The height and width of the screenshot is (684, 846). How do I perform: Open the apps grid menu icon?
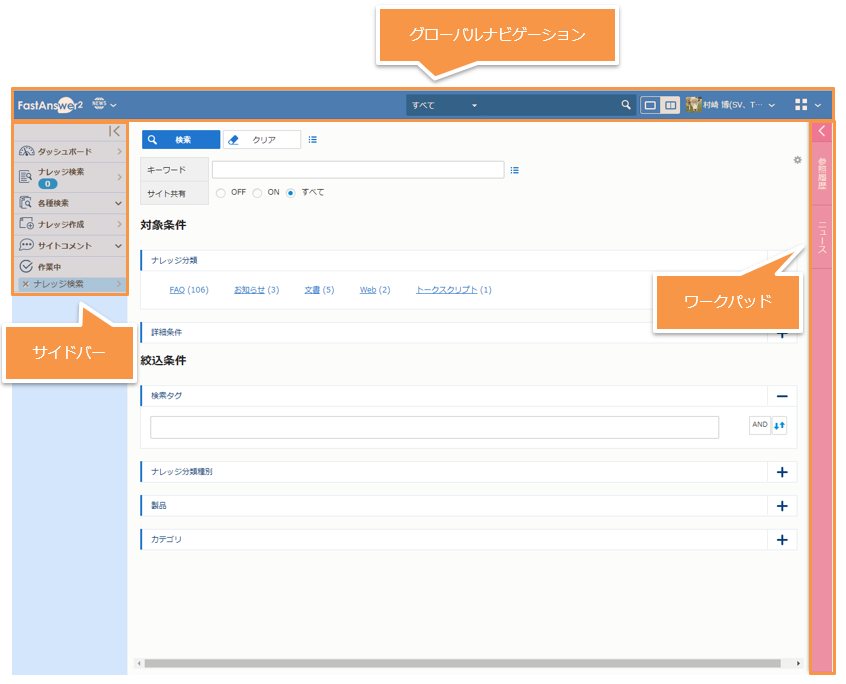[x=800, y=105]
